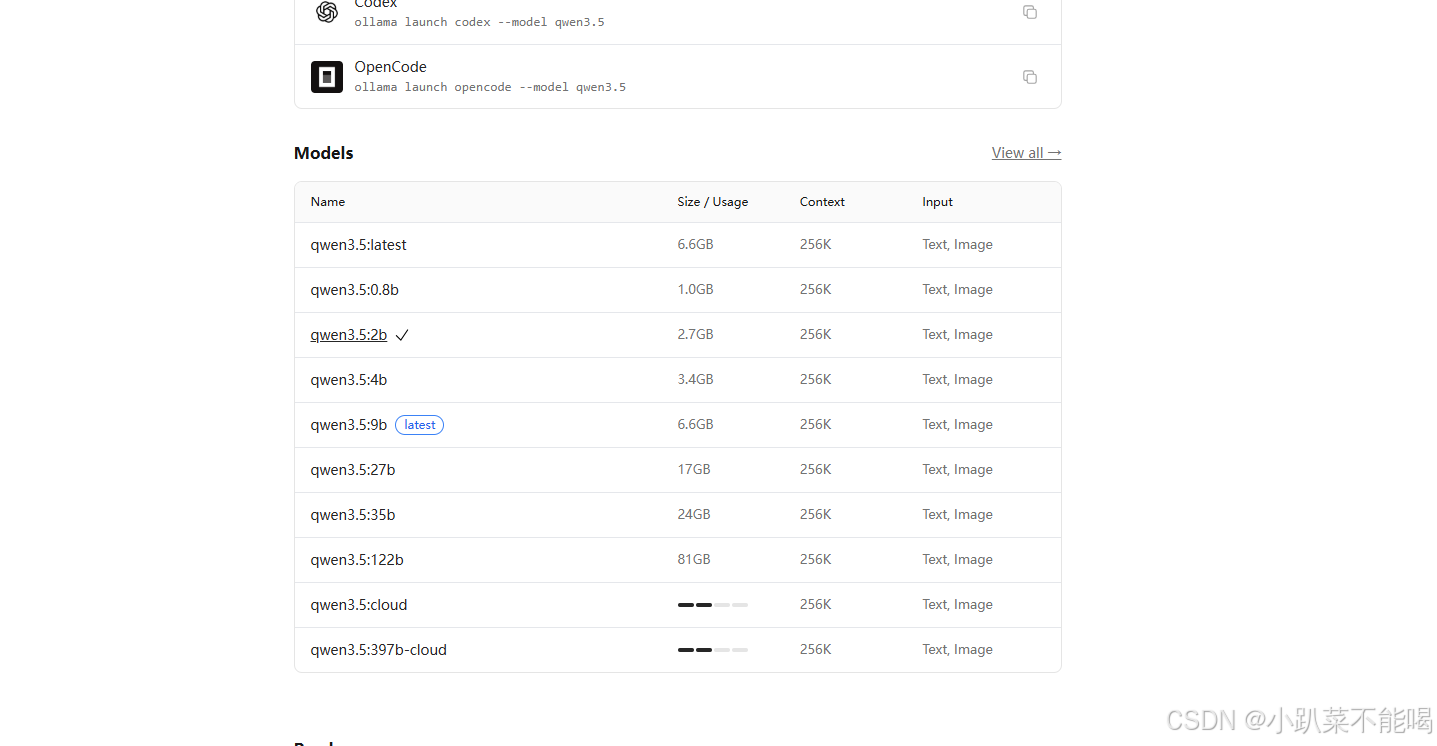Click the OpenCode title text
This screenshot has width=1437, height=746.
pyautogui.click(x=391, y=67)
